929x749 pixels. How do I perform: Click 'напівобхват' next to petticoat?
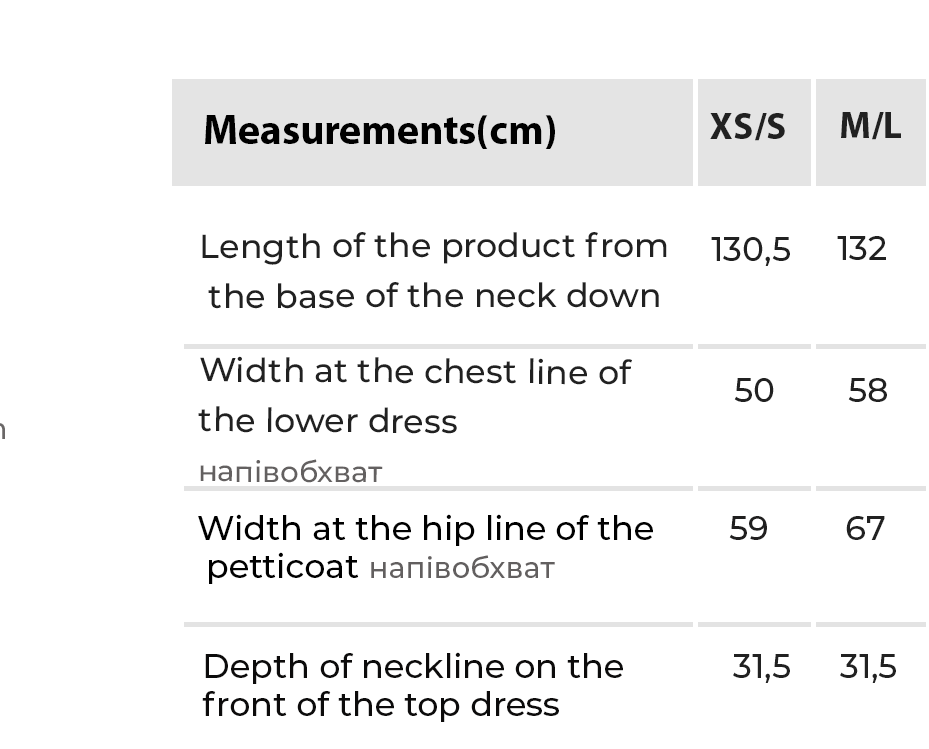click(x=461, y=569)
